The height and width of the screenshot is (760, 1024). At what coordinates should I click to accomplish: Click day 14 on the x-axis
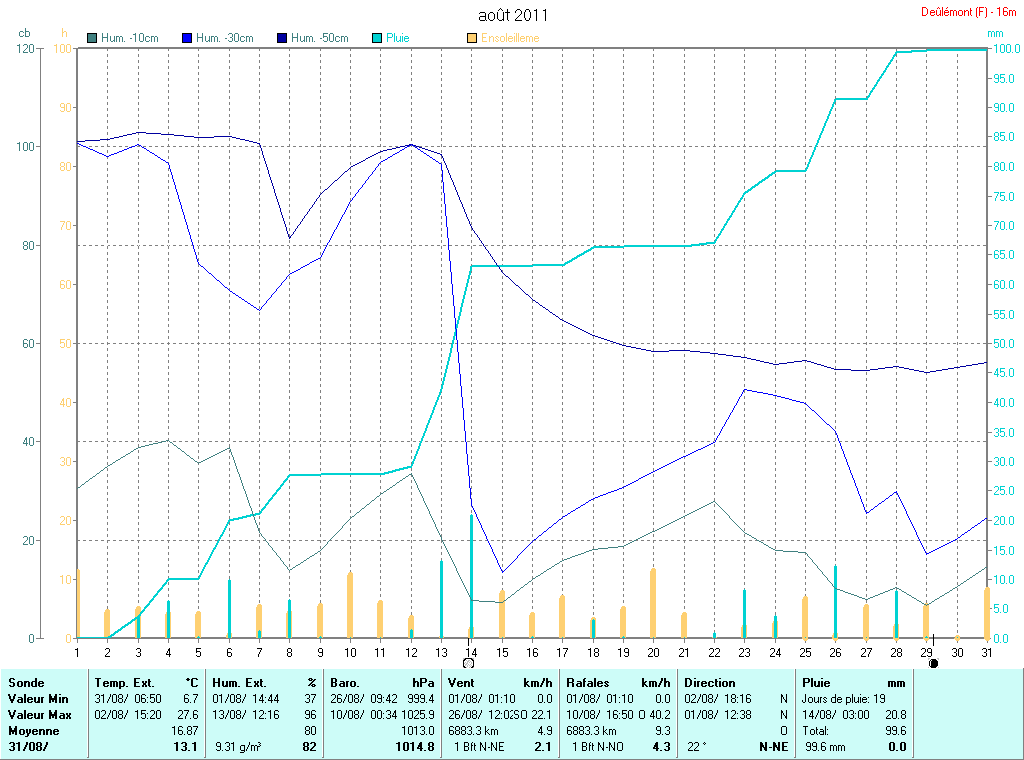point(470,652)
